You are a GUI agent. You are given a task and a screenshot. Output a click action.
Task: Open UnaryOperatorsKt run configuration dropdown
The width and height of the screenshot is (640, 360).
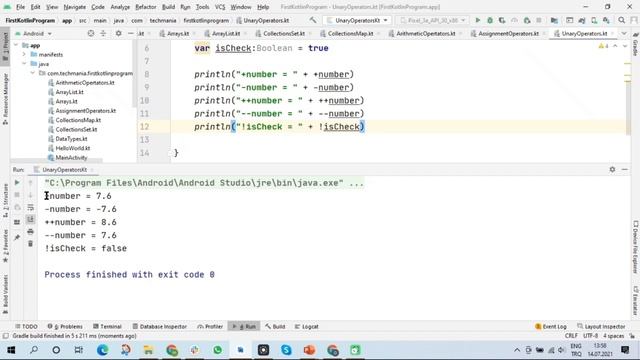tap(358, 20)
